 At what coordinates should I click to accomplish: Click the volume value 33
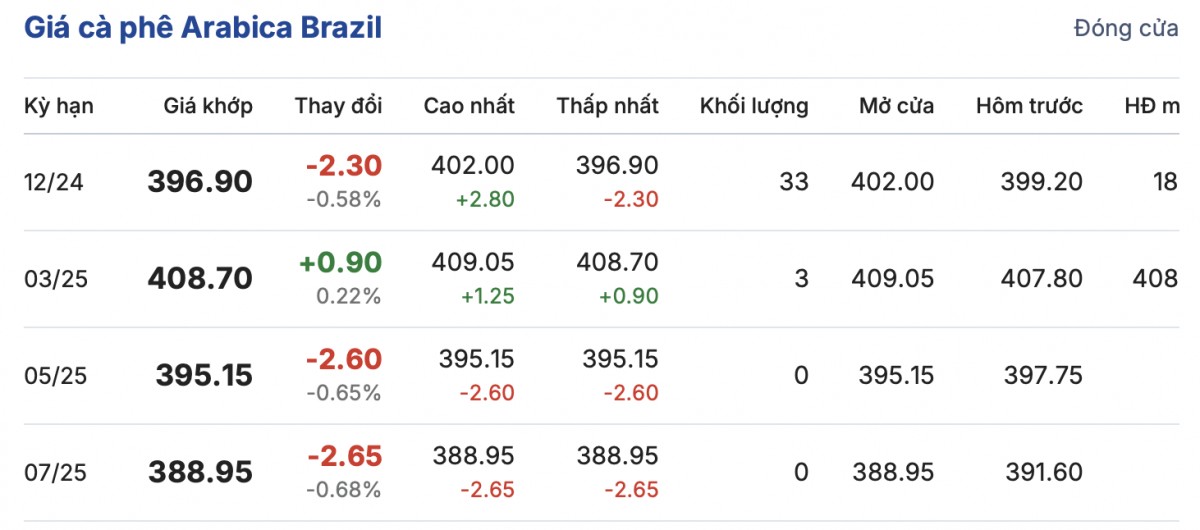coord(793,182)
